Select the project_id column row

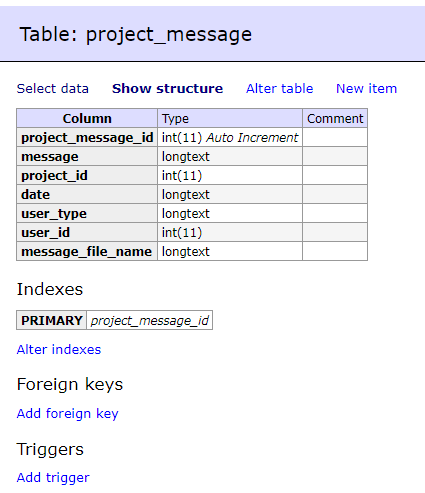192,175
